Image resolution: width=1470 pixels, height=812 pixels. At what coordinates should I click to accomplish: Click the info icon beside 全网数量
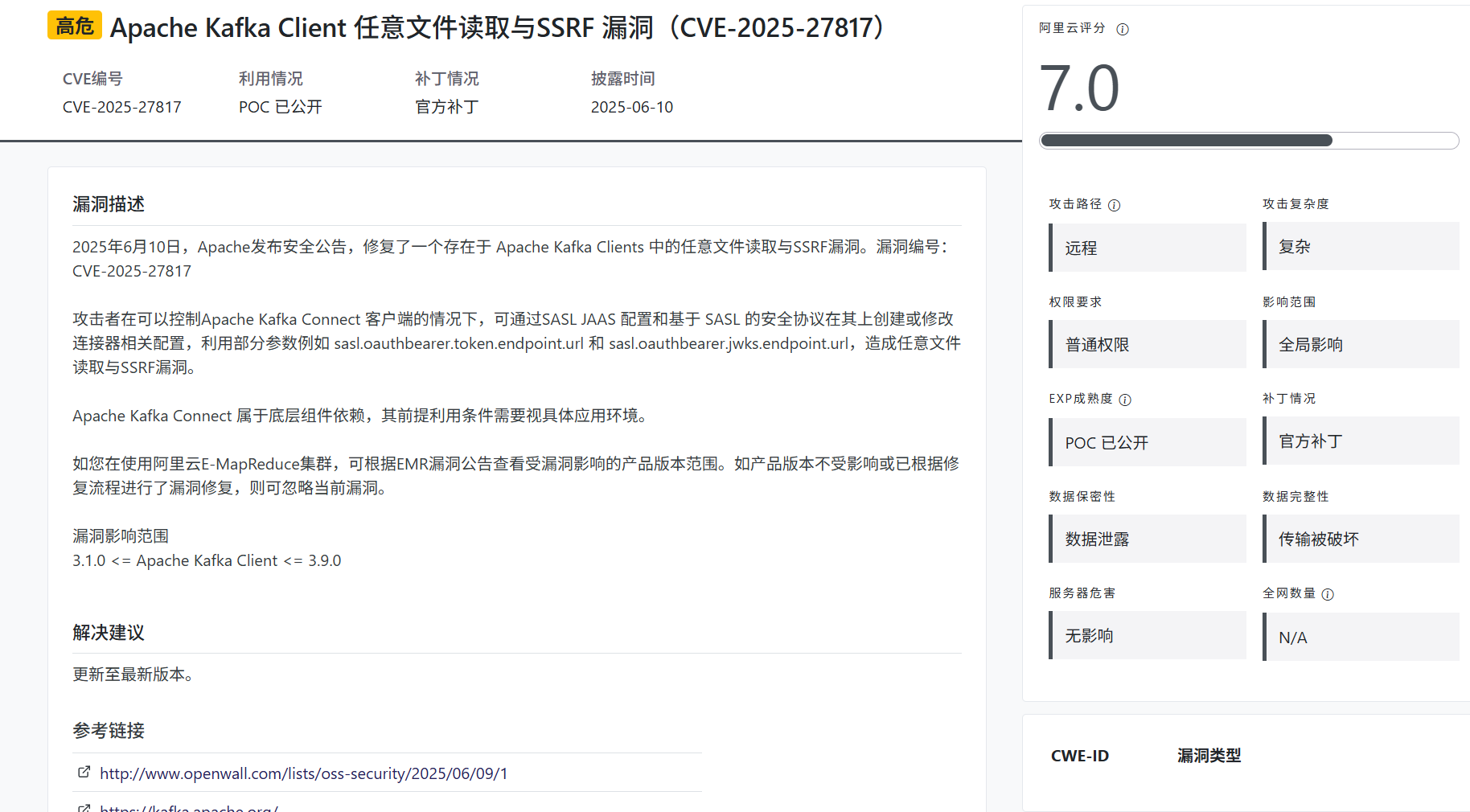1328,594
